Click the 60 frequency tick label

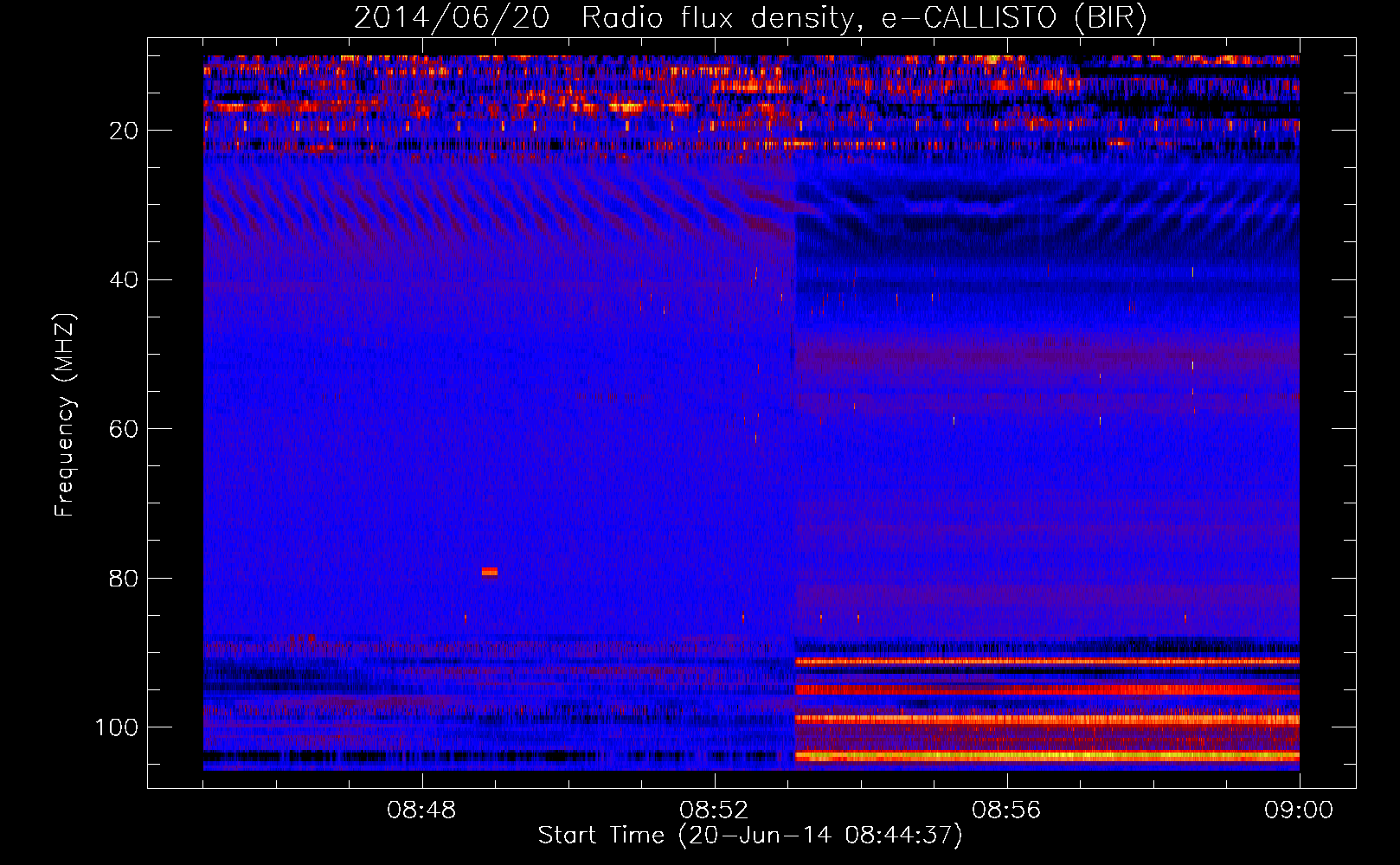tap(124, 429)
